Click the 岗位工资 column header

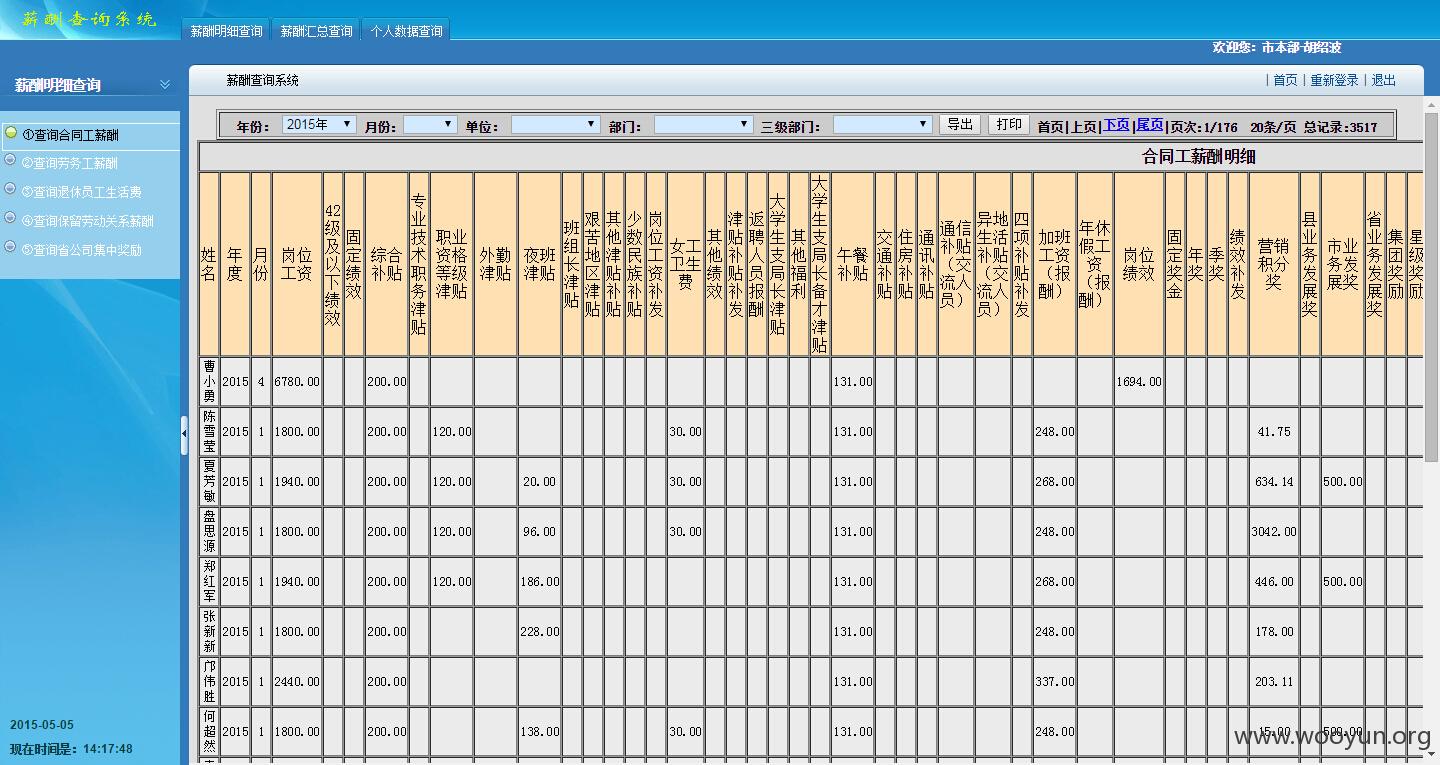point(297,264)
